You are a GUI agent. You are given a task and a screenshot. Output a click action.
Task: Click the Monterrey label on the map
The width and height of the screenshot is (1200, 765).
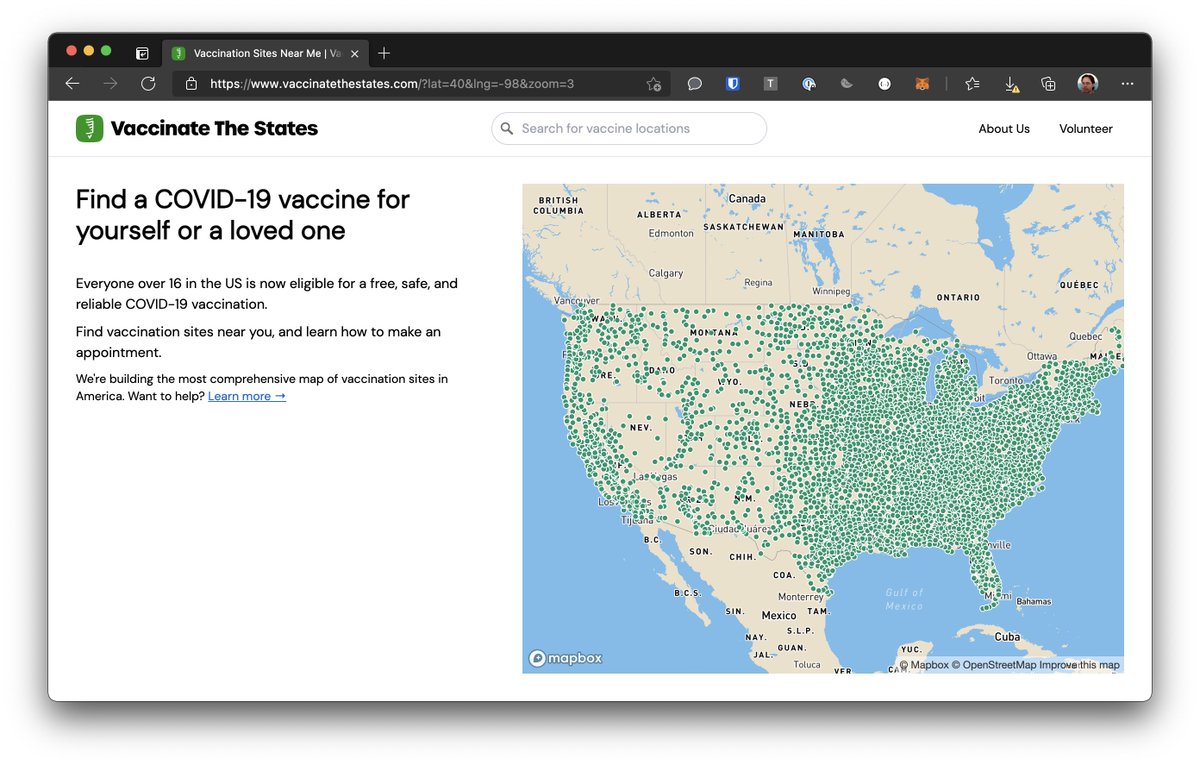(801, 597)
